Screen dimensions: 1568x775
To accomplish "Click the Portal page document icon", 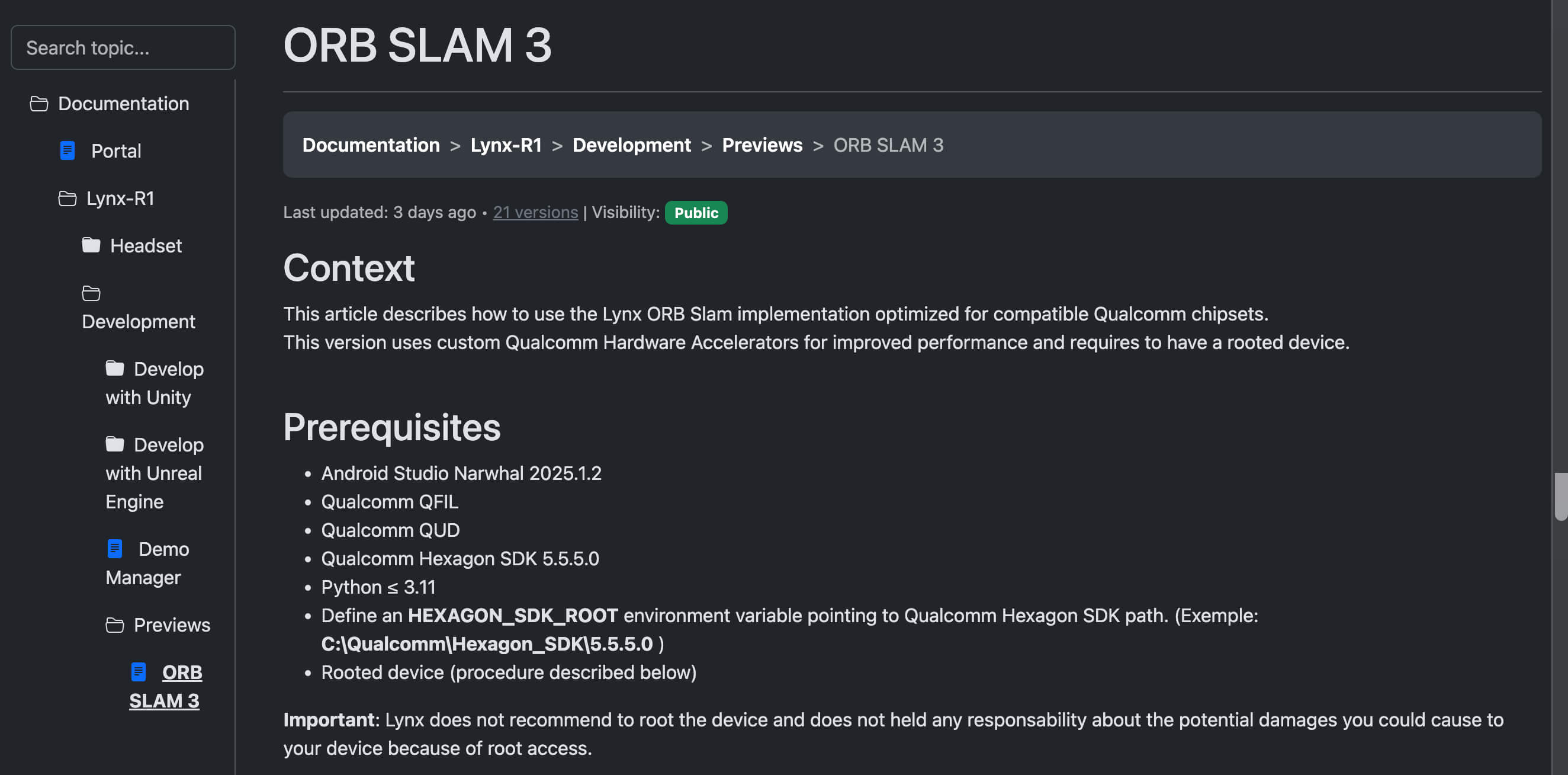I will (68, 150).
